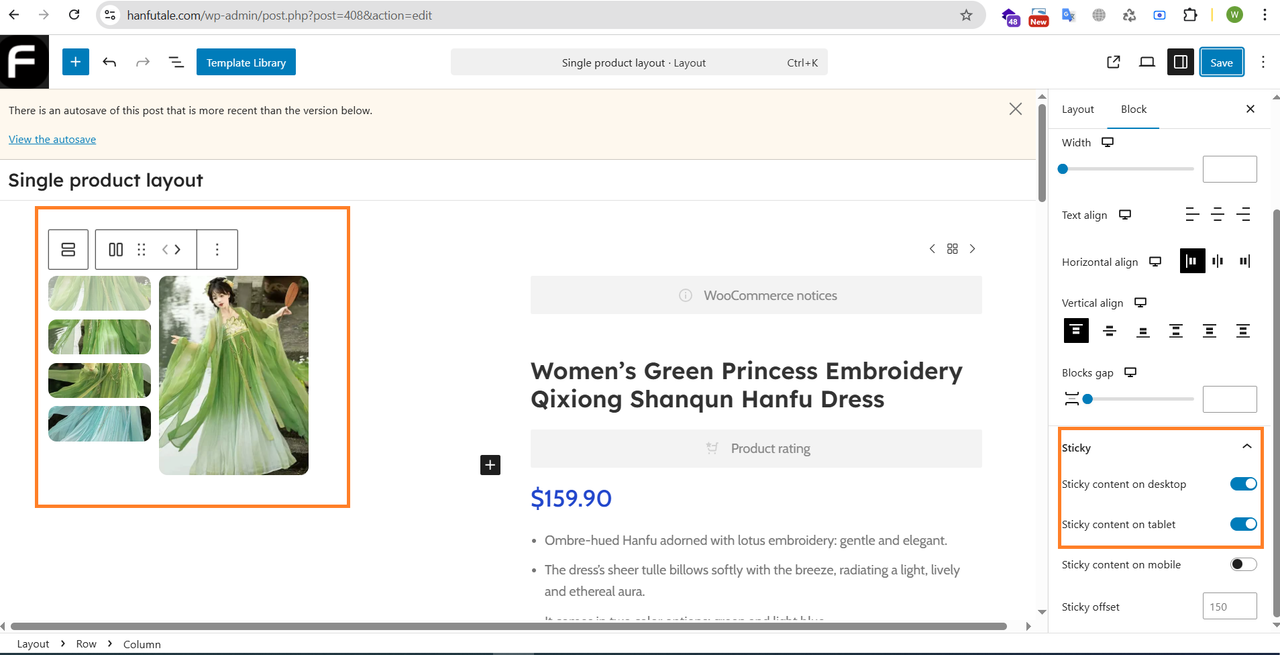The height and width of the screenshot is (655, 1280).
Task: Select Row in the bottom breadcrumb
Action: pos(86,644)
